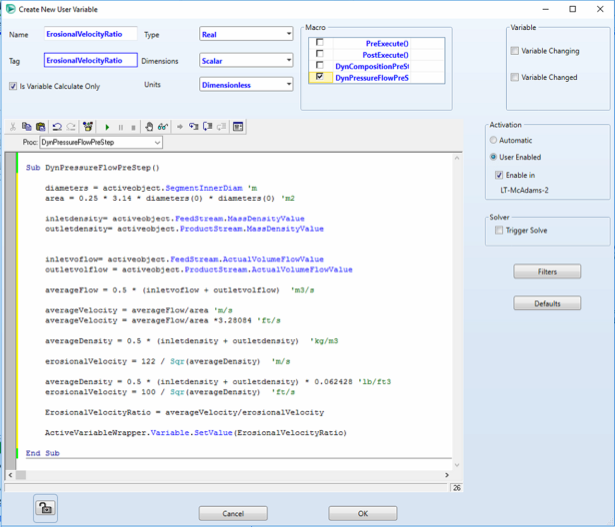Click line number 26 in status bar
Screen dimensions: 615x527
(x=457, y=488)
